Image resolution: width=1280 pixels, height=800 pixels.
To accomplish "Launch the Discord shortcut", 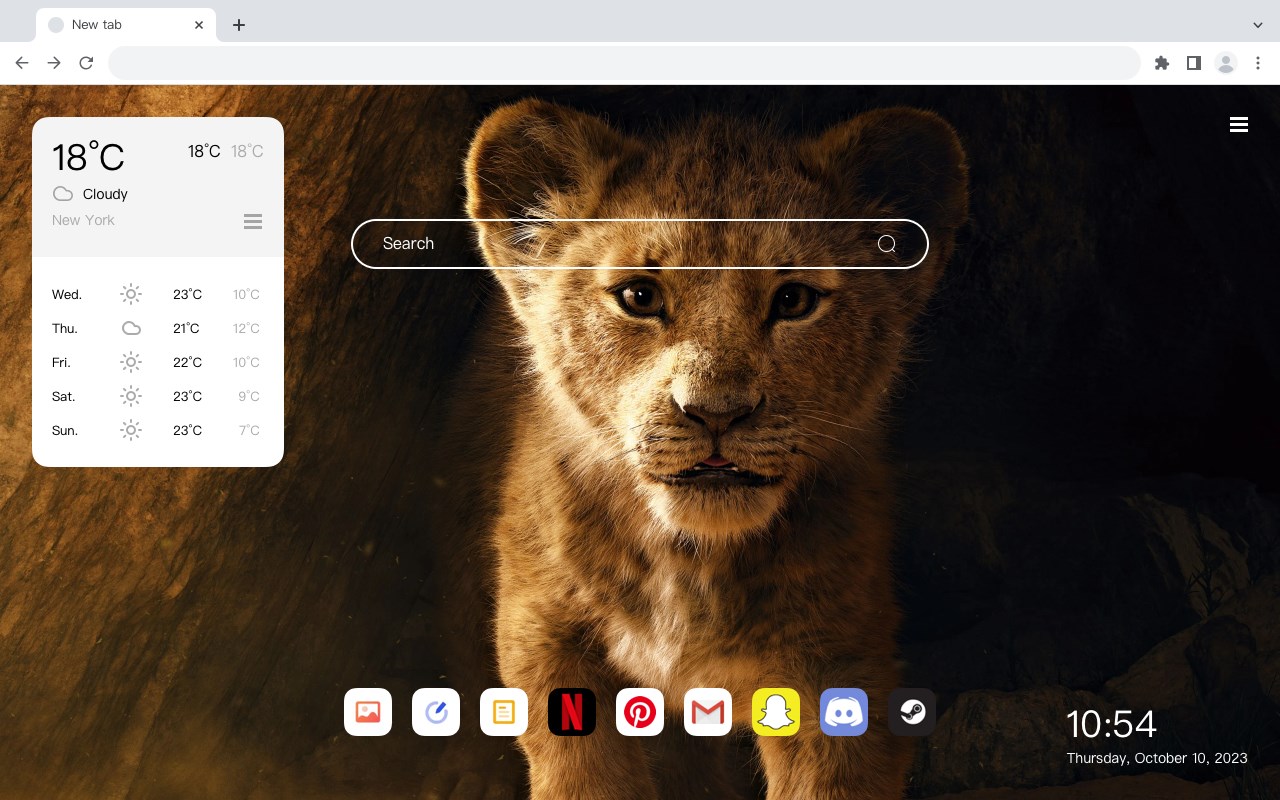I will pyautogui.click(x=844, y=712).
